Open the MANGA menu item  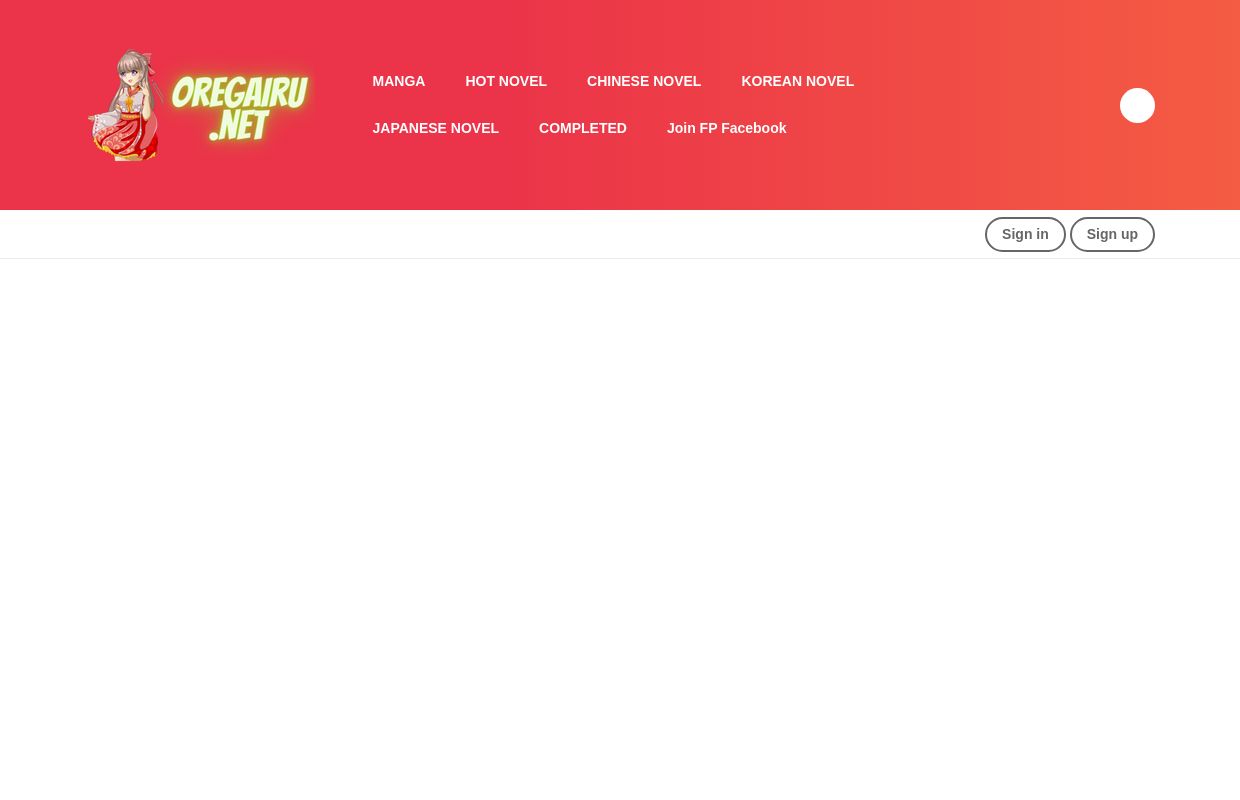pos(398,81)
